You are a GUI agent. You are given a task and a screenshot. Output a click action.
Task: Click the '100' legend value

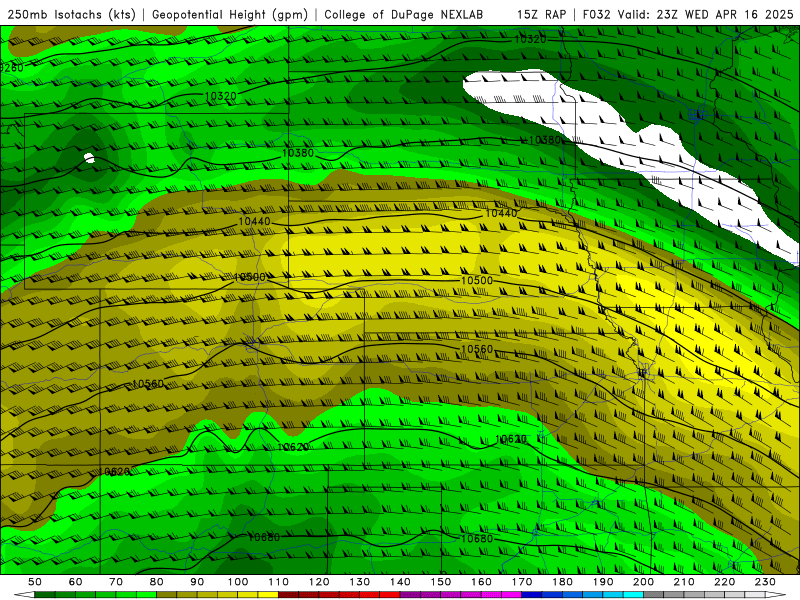[238, 582]
